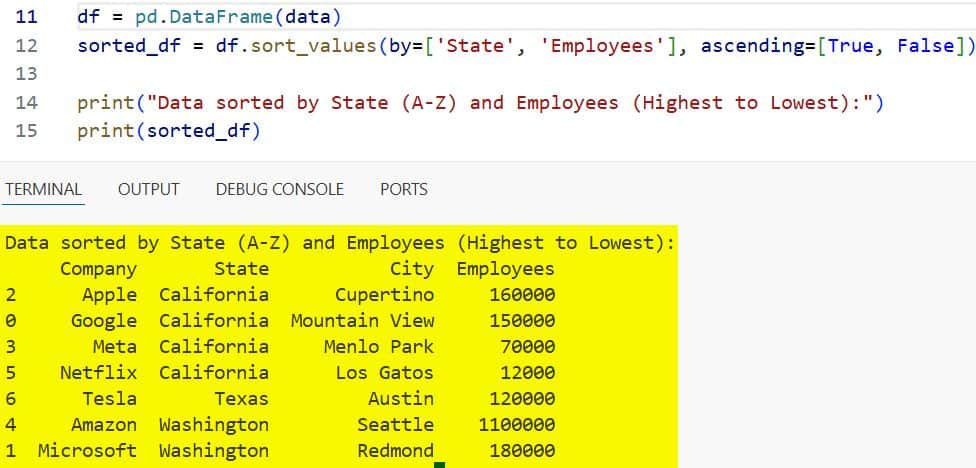Click 'Seattle' in the City column

click(x=396, y=424)
